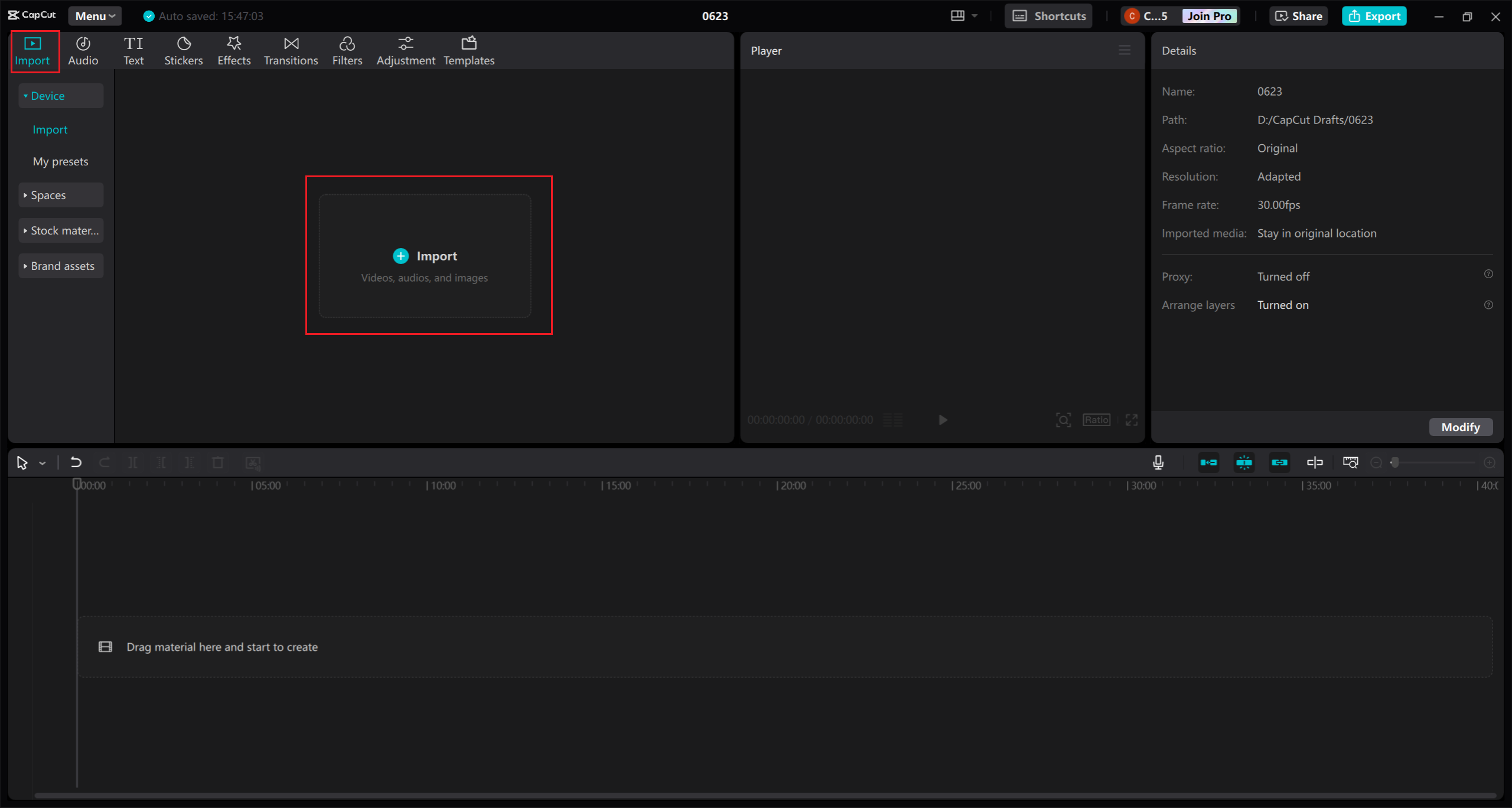Open the Filters panel
Screen dimensions: 1512x808
tap(347, 51)
